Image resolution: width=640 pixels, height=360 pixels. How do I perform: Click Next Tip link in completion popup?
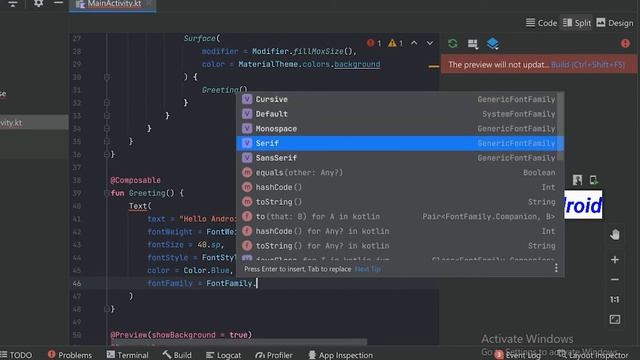coord(368,269)
